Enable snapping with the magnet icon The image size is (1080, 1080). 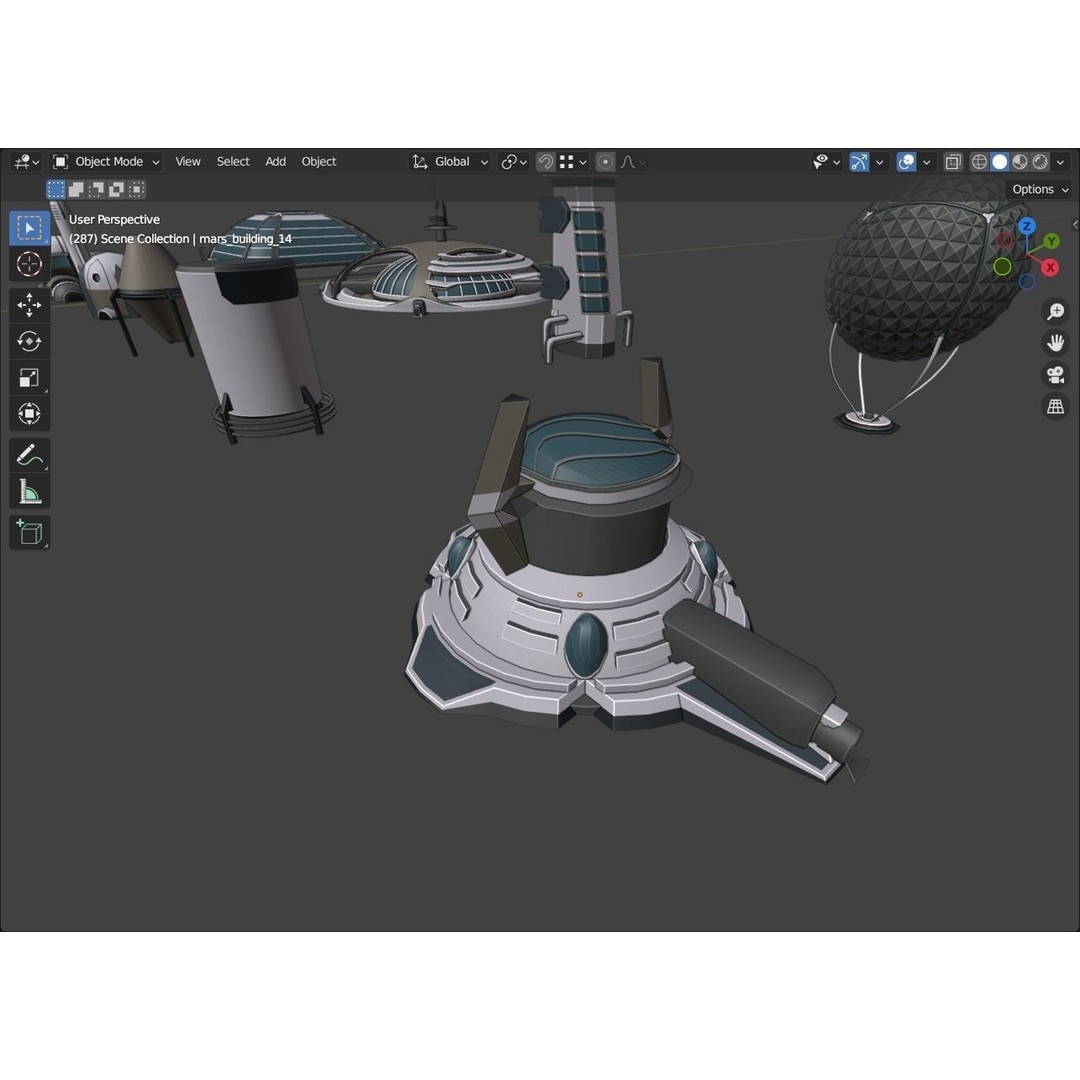pyautogui.click(x=545, y=161)
